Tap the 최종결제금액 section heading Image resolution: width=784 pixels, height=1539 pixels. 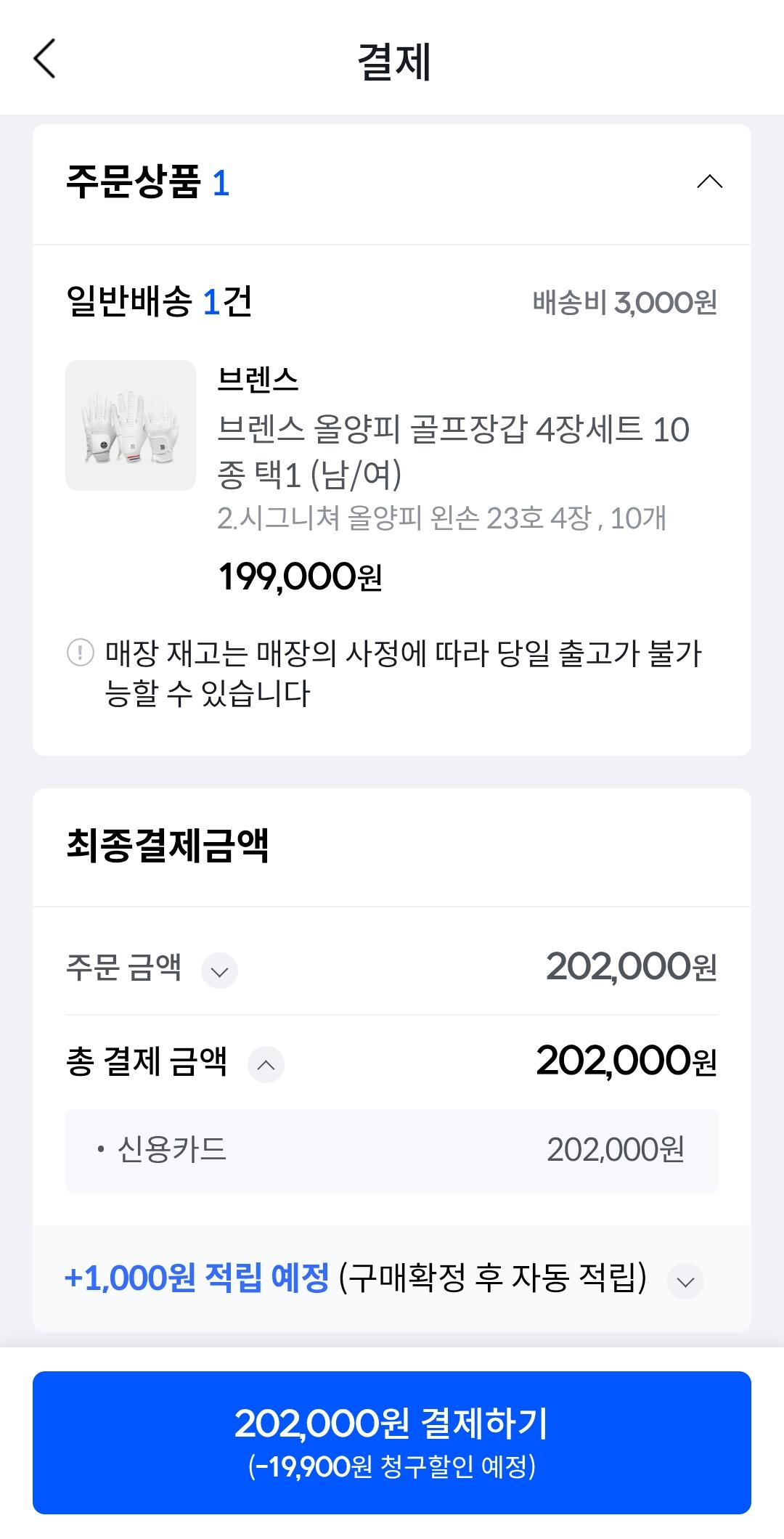pos(168,846)
